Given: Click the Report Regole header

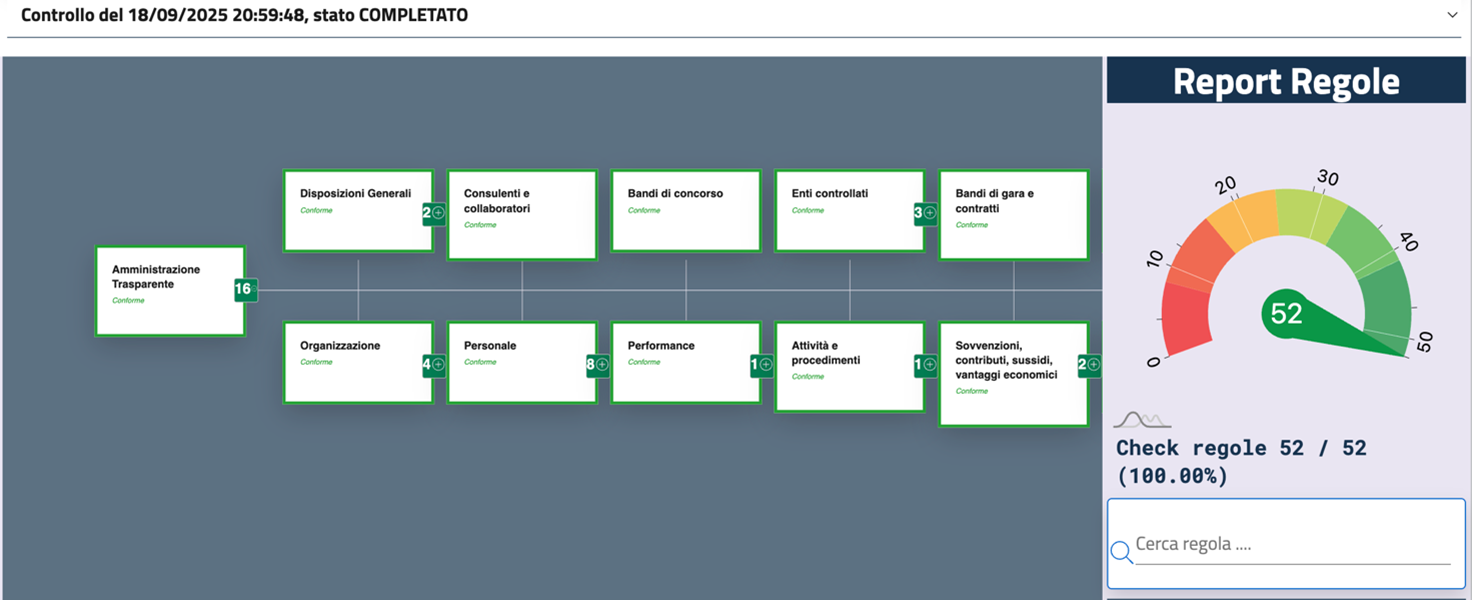Looking at the screenshot, I should pos(1286,81).
